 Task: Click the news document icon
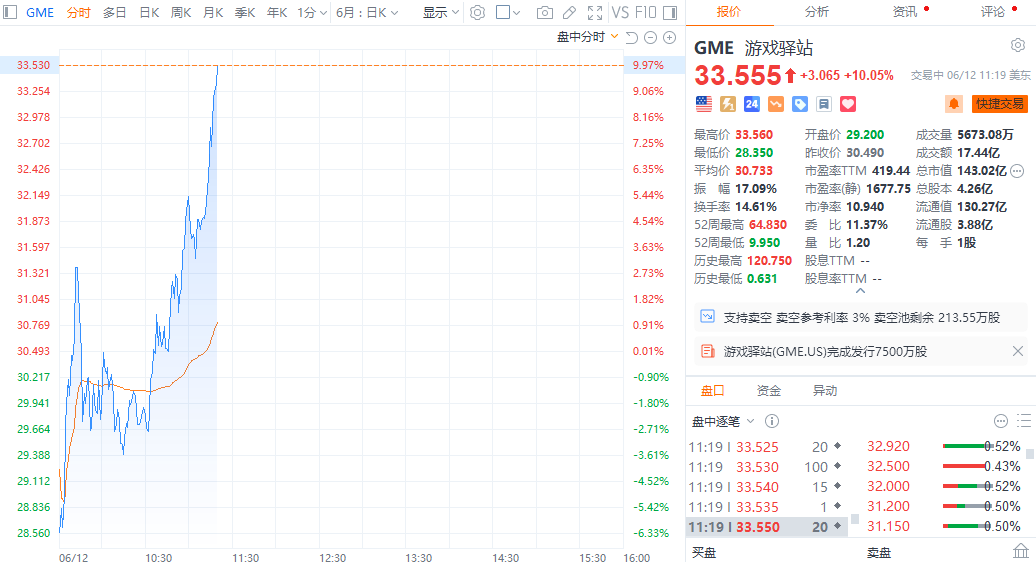point(707,351)
